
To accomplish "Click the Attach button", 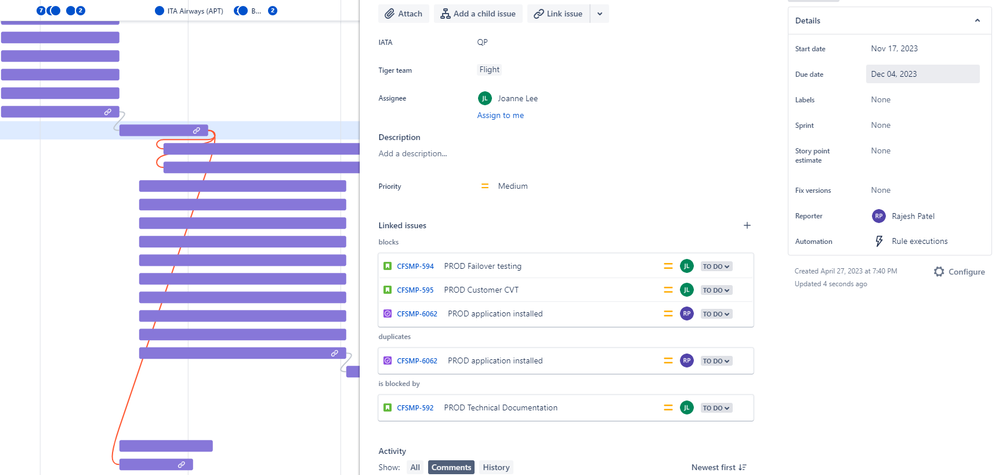I will coord(403,13).
